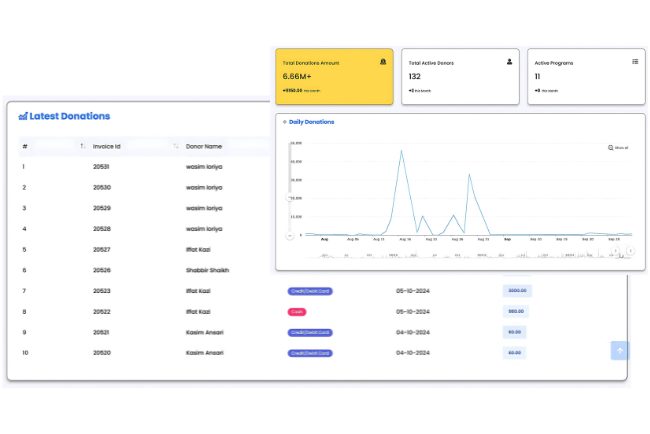Select invoice number 20529
Image resolution: width=650 pixels, height=434 pixels.
[x=102, y=208]
